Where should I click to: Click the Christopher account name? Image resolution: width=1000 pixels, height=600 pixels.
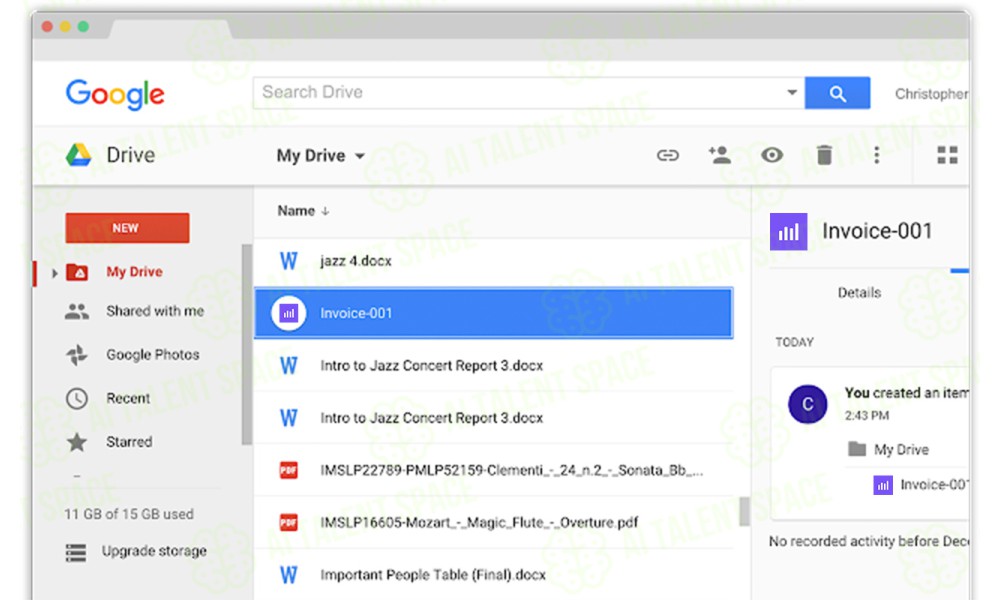[931, 94]
